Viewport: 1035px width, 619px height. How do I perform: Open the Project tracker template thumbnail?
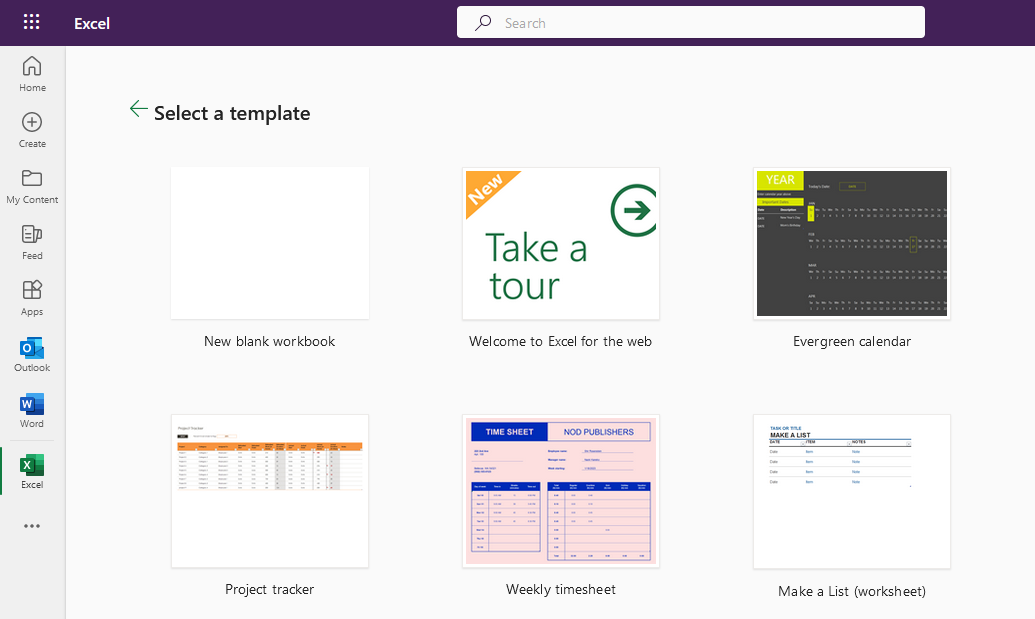270,491
